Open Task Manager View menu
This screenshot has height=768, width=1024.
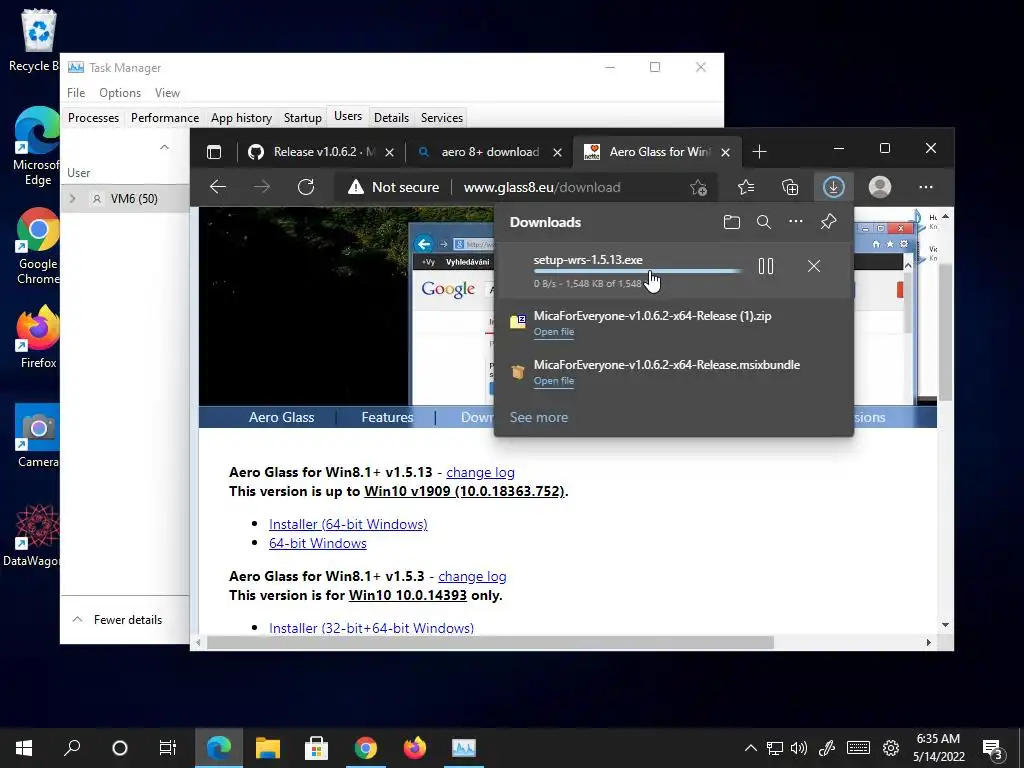tap(167, 93)
